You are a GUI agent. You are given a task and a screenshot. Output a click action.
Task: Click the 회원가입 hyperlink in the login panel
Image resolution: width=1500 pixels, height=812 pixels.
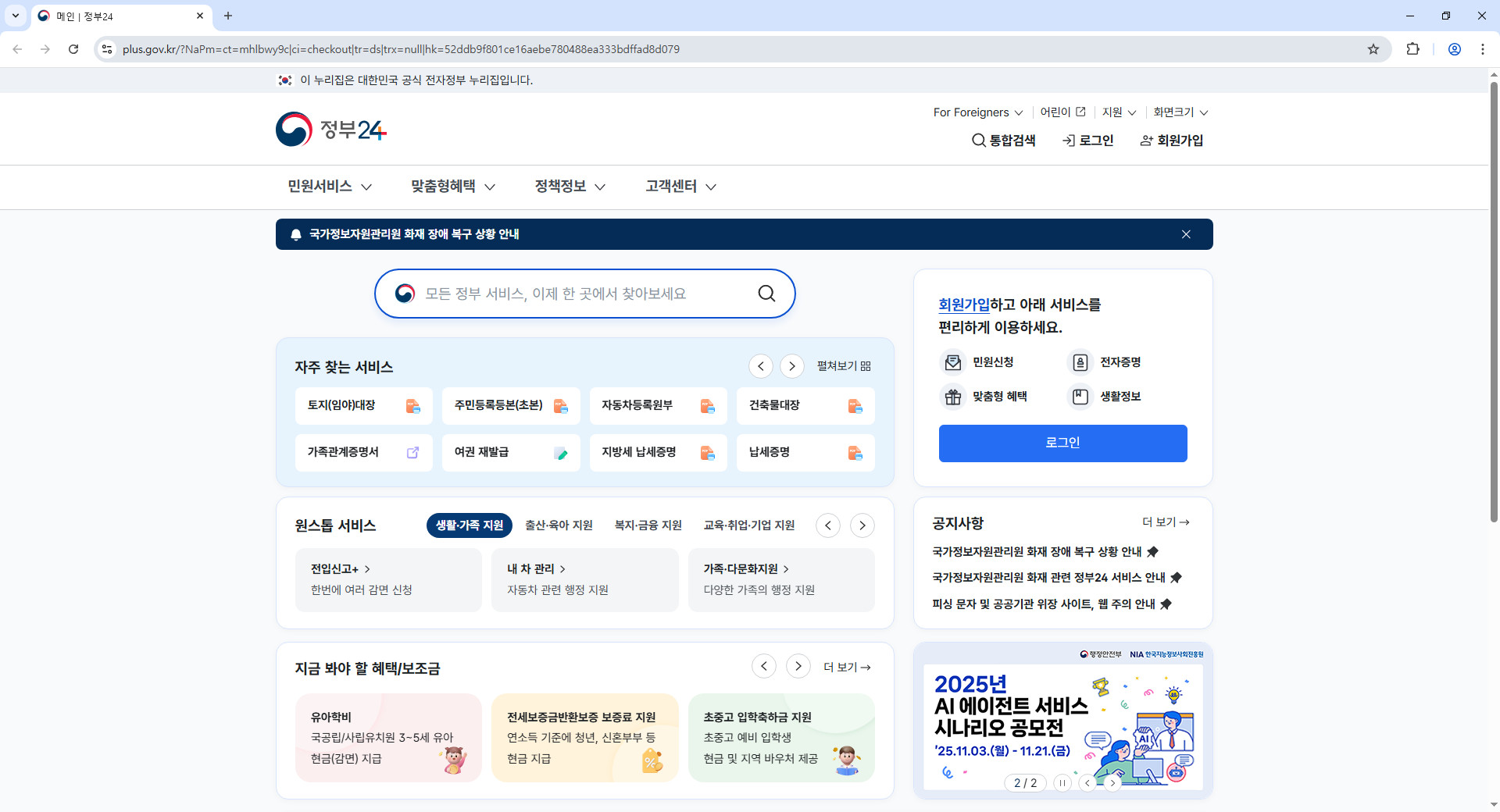(964, 304)
